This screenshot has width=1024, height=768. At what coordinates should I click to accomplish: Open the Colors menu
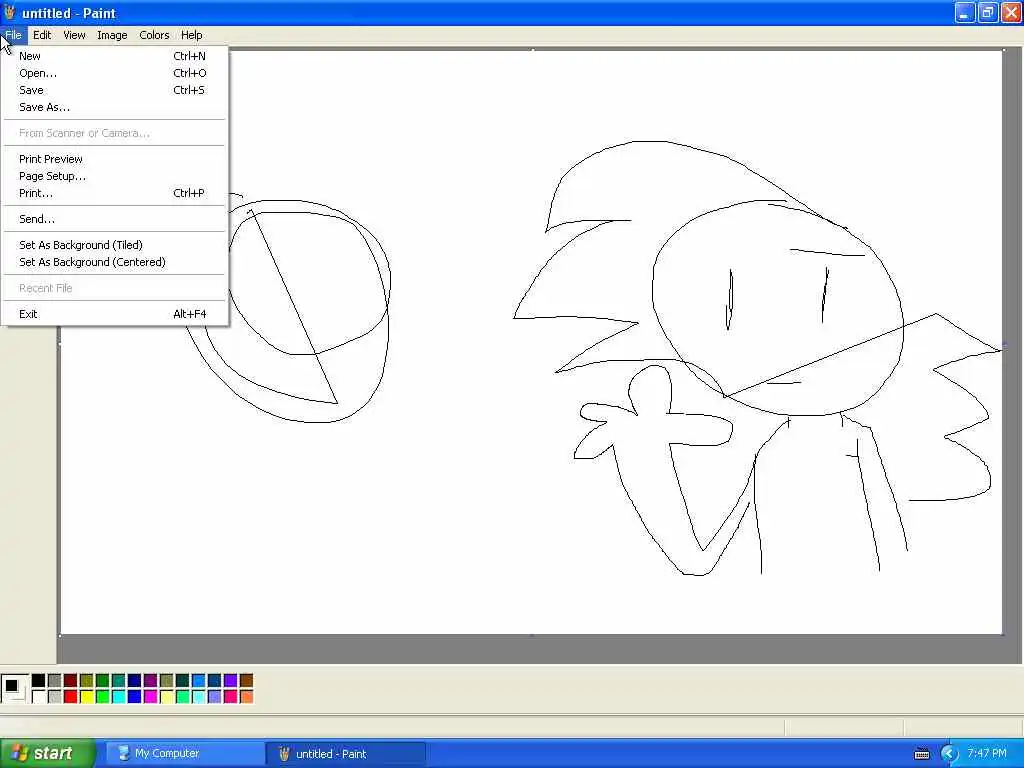pyautogui.click(x=154, y=35)
